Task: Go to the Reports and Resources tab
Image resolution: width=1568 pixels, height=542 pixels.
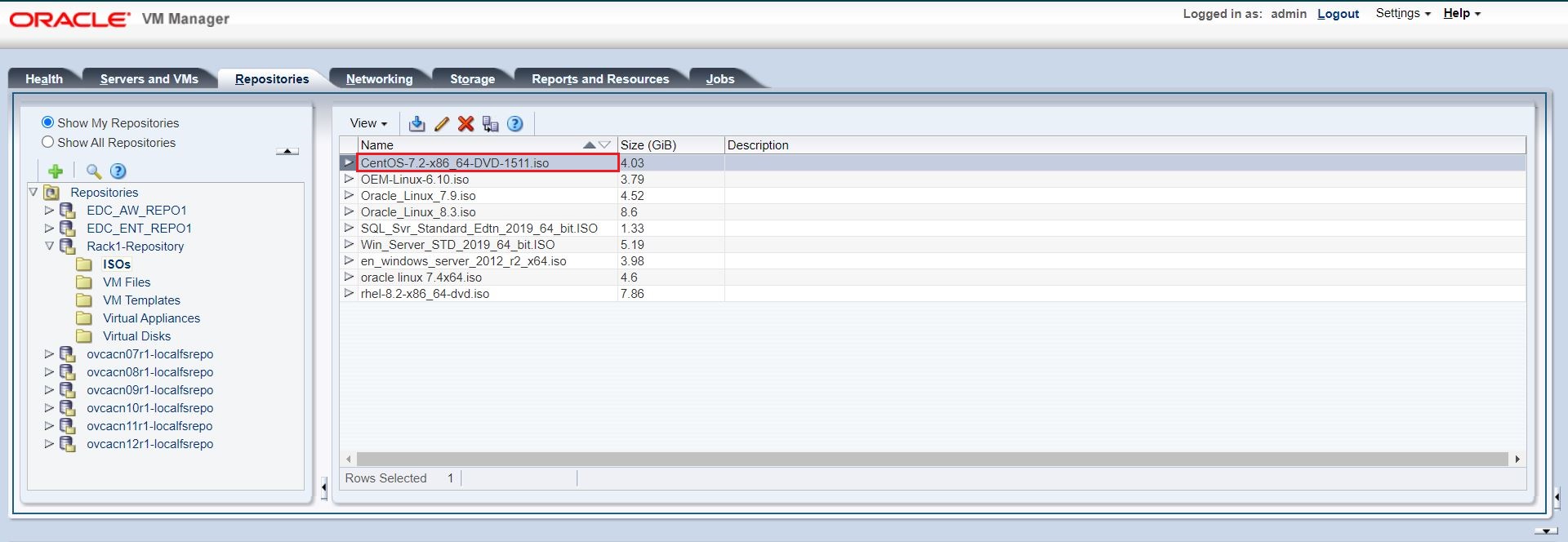Action: [x=600, y=78]
